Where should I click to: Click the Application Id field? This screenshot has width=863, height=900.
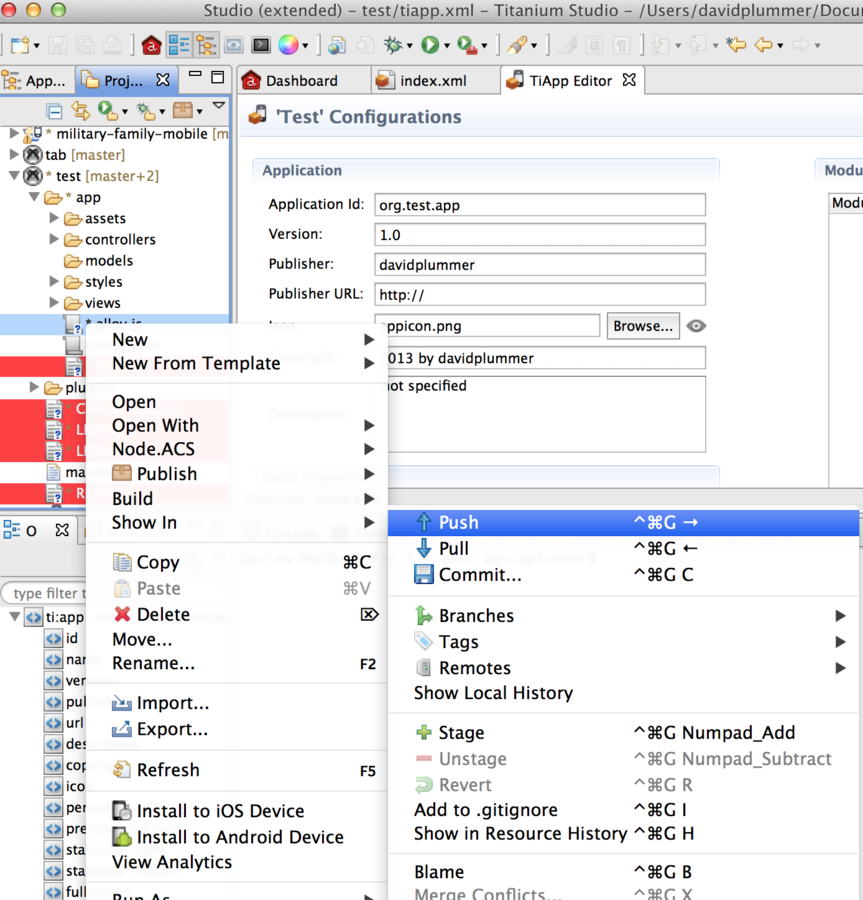(x=540, y=205)
